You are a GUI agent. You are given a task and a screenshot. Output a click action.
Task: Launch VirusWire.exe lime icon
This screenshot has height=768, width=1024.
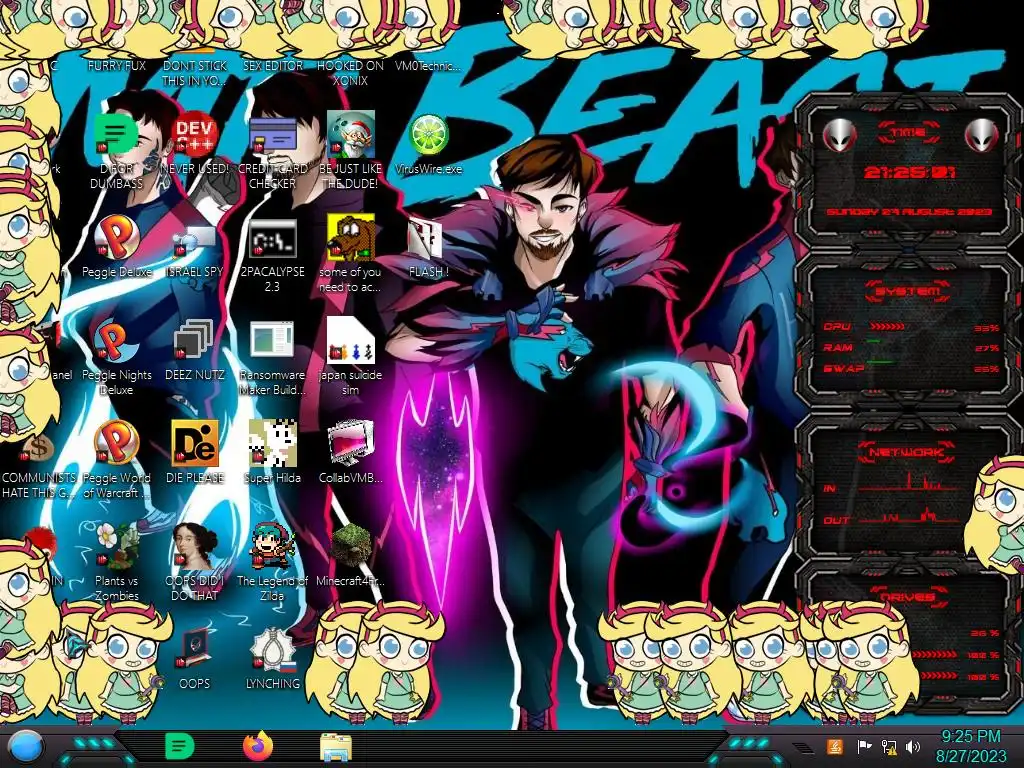[x=428, y=135]
